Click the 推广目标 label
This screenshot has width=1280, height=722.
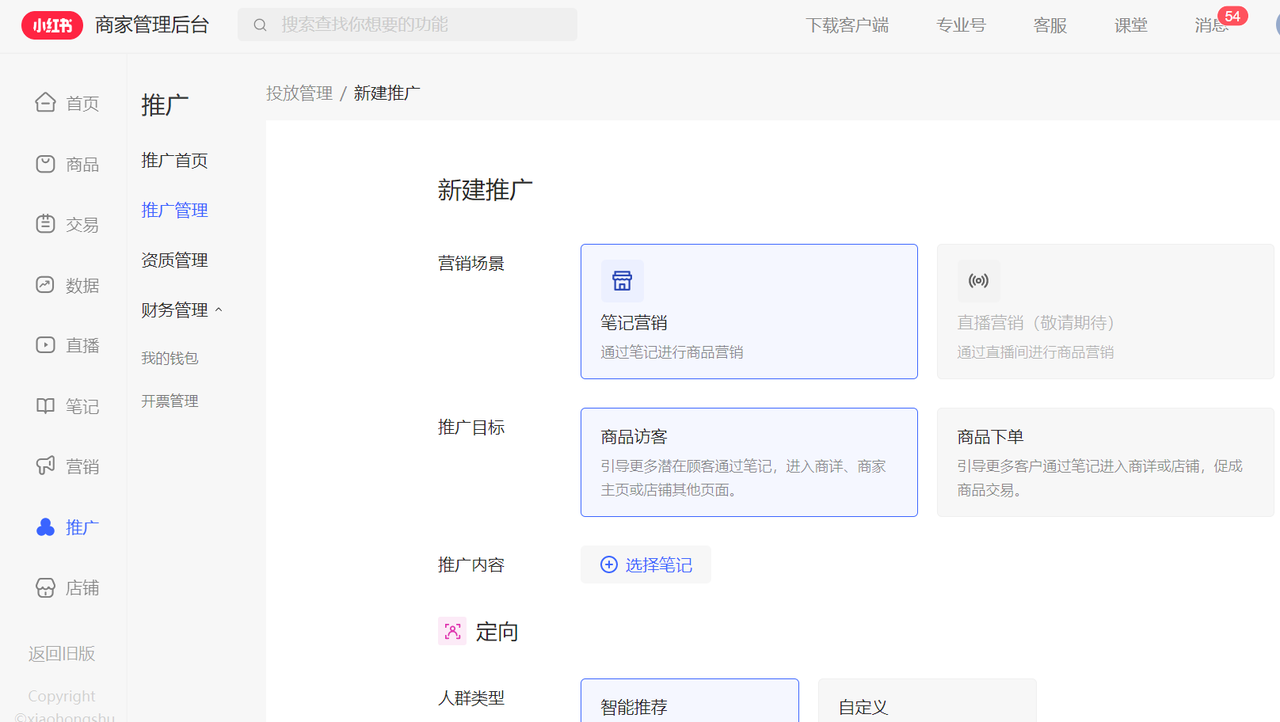pos(471,427)
